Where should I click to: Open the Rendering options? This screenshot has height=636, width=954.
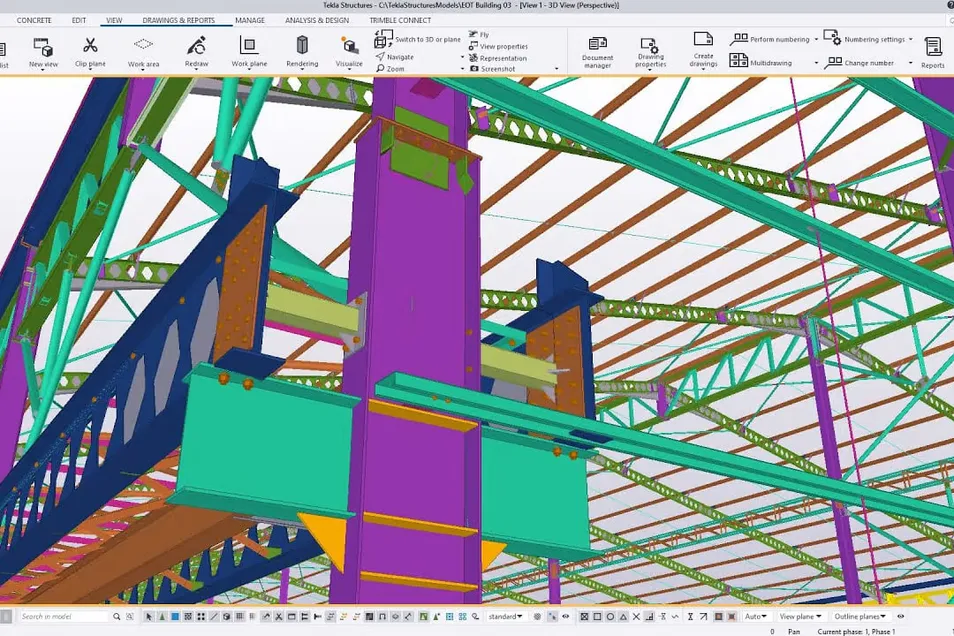click(302, 46)
